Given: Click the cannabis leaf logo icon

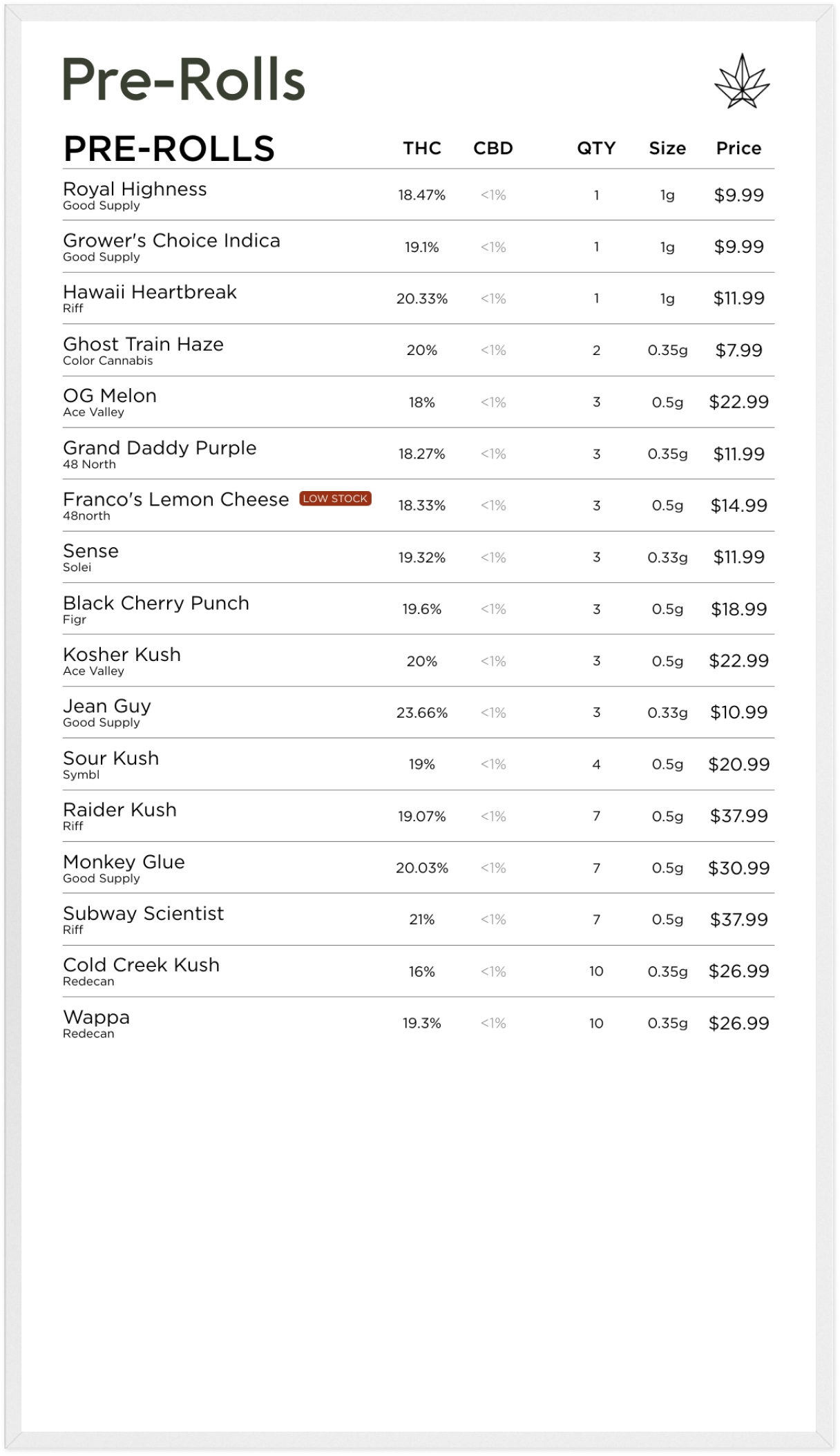Looking at the screenshot, I should (742, 82).
